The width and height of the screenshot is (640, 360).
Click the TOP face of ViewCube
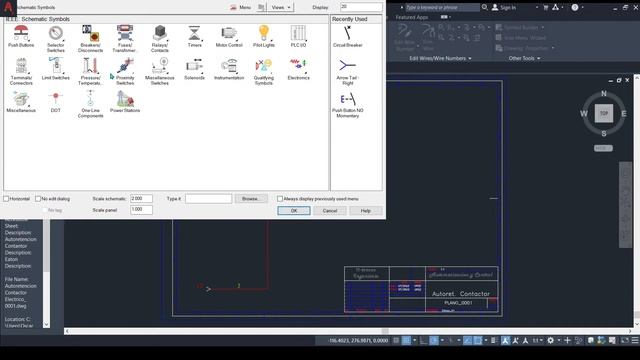[x=604, y=113]
